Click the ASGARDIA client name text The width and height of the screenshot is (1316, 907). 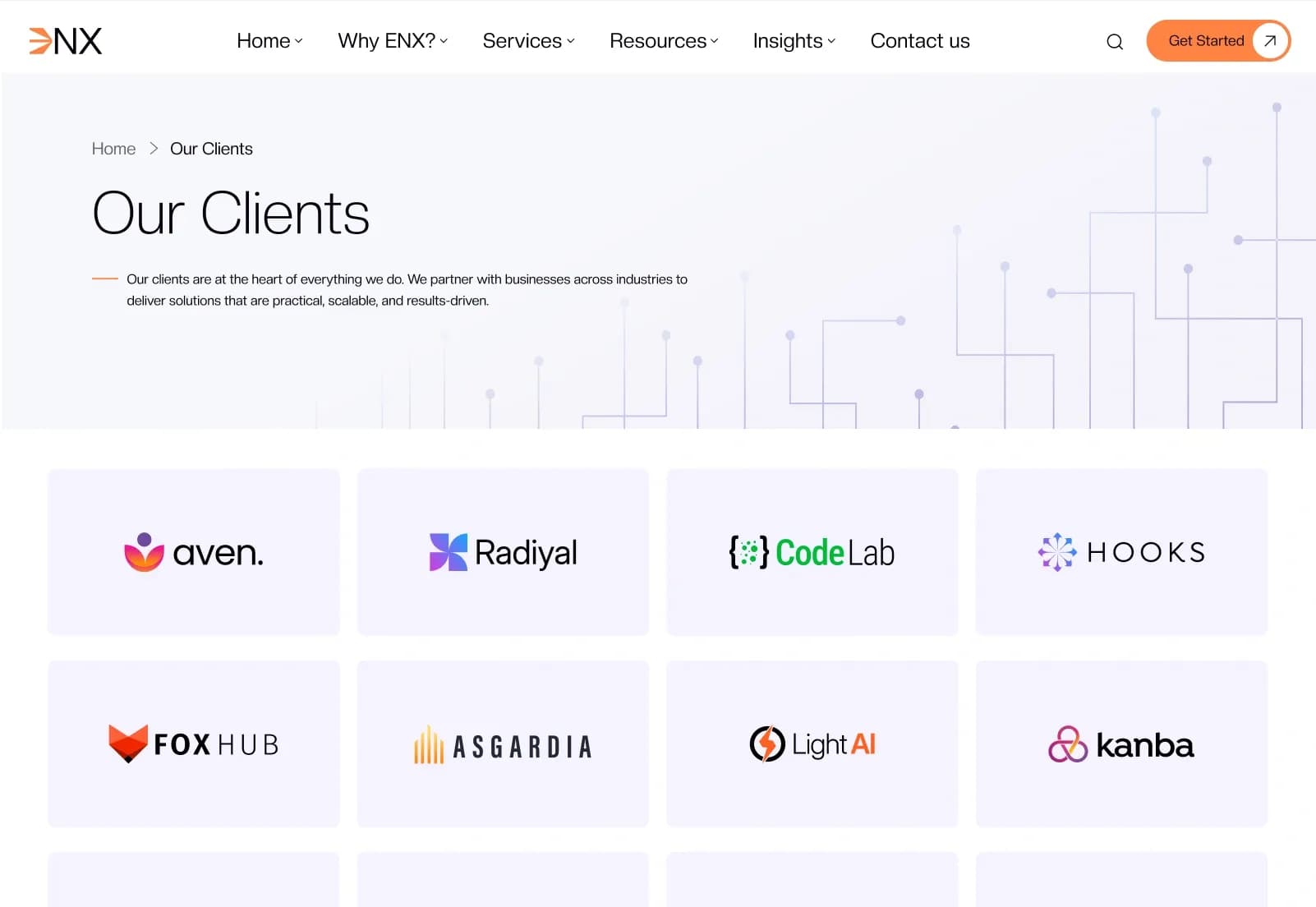pos(522,747)
